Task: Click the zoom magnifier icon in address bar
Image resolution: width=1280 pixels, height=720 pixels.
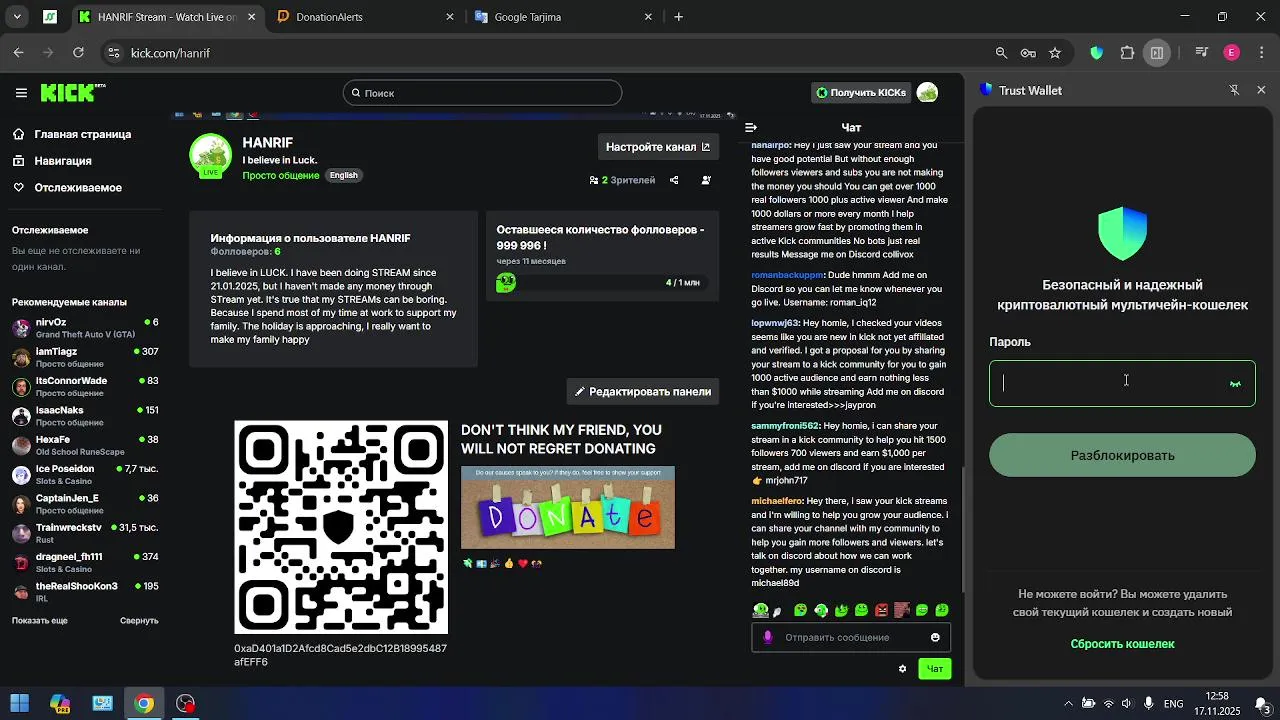Action: 1001,53
